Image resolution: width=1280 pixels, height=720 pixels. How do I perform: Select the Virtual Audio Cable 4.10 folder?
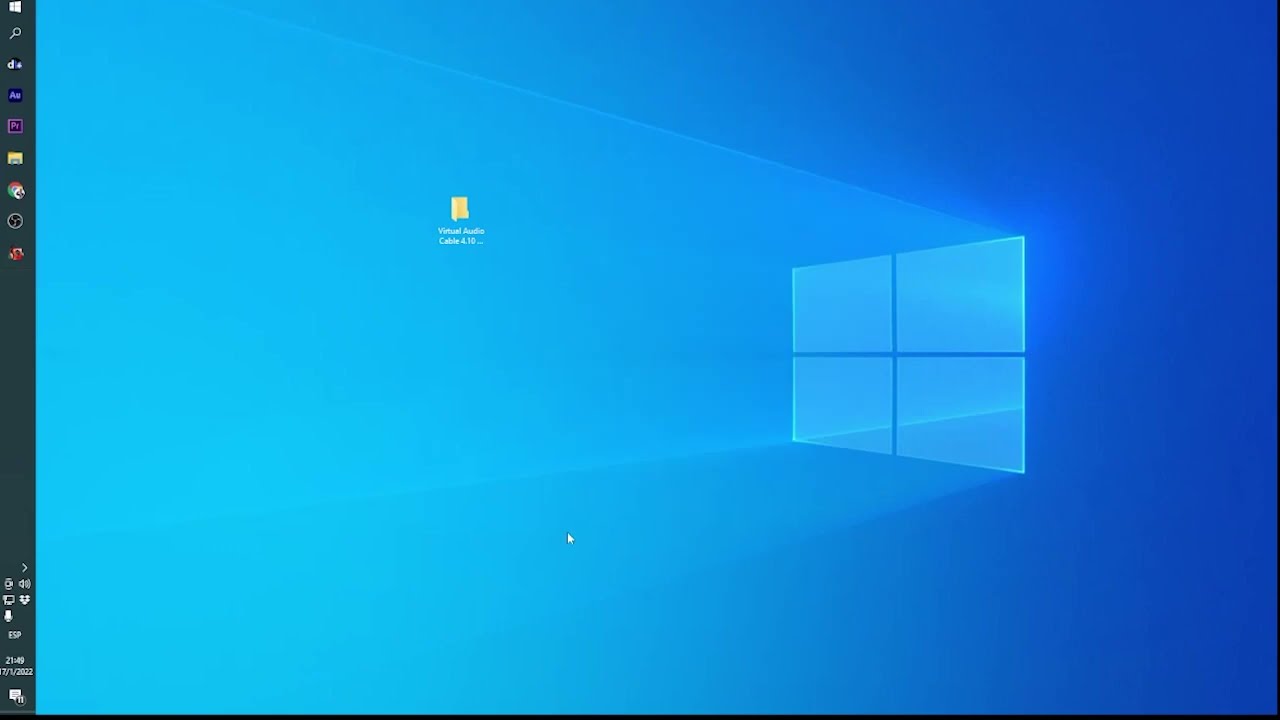point(460,221)
